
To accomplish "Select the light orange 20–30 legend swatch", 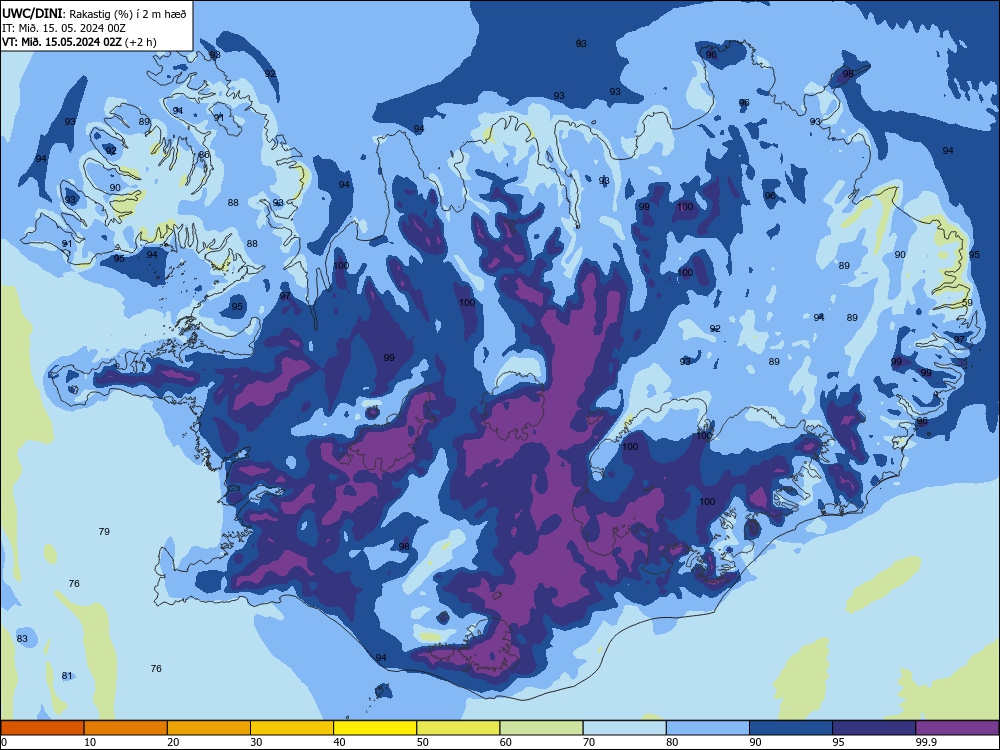I will (x=209, y=728).
